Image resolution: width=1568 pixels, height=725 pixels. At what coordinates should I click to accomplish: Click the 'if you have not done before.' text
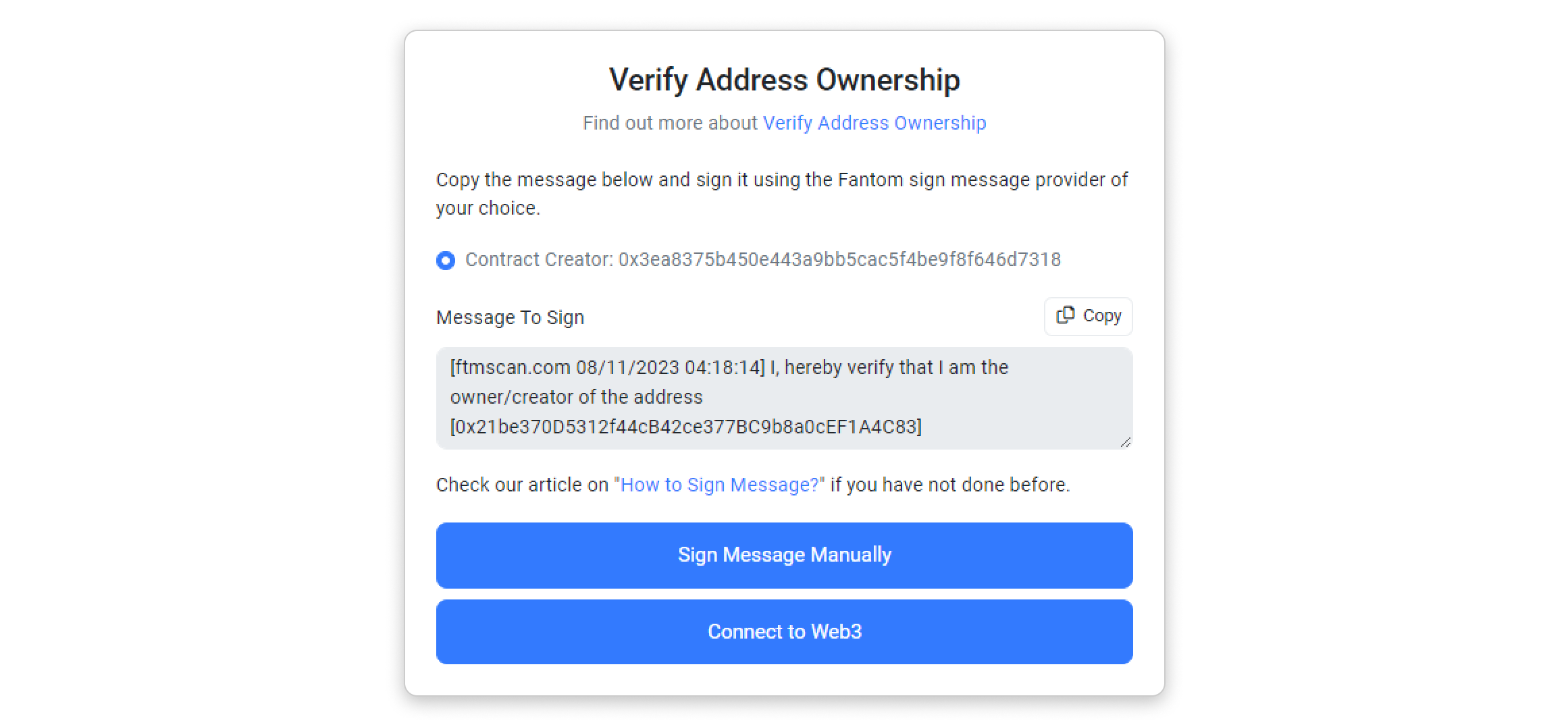pyautogui.click(x=949, y=485)
